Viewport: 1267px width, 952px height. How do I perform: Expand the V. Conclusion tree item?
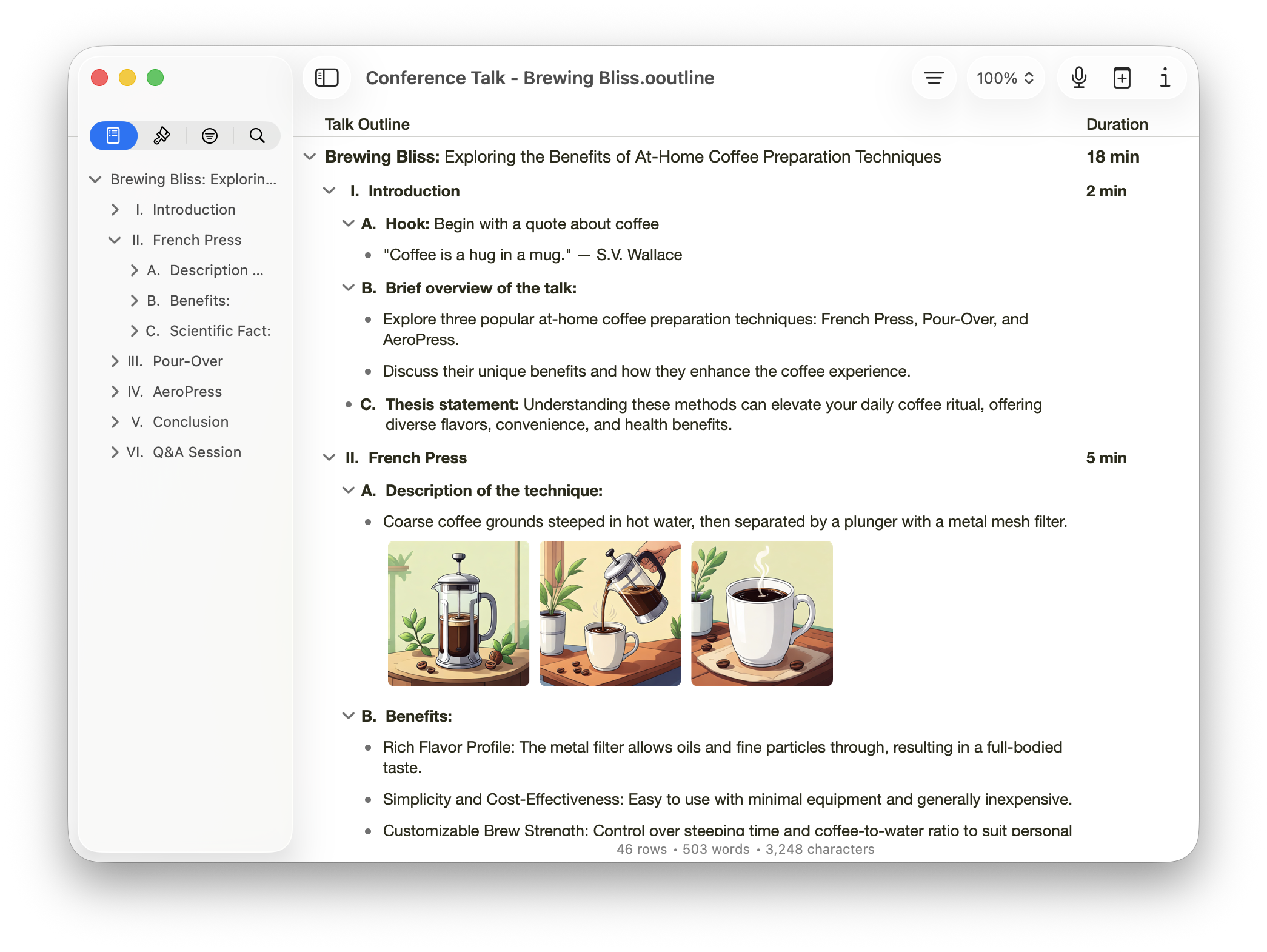pyautogui.click(x=115, y=421)
